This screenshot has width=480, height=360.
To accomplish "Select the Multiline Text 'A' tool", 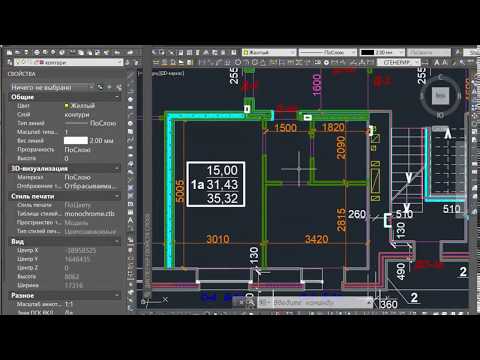I will click(x=131, y=220).
